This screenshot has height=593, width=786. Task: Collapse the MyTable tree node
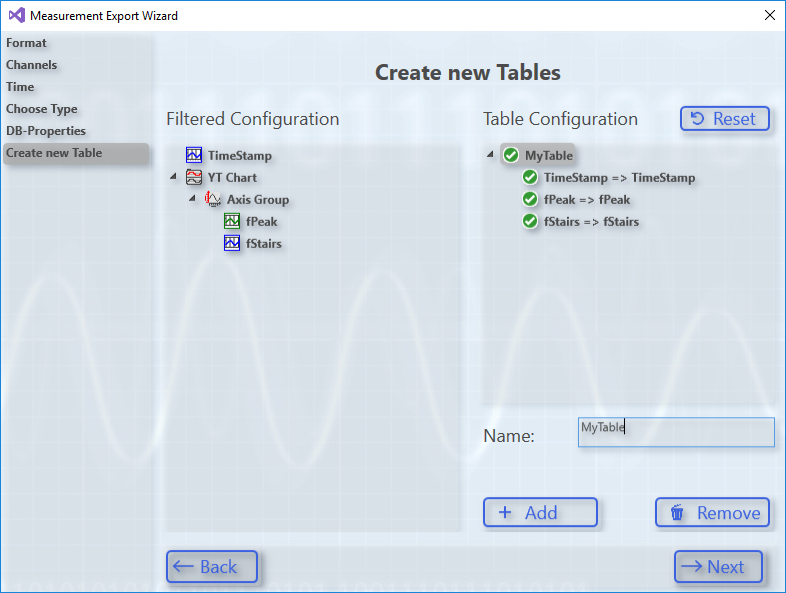(x=490, y=154)
